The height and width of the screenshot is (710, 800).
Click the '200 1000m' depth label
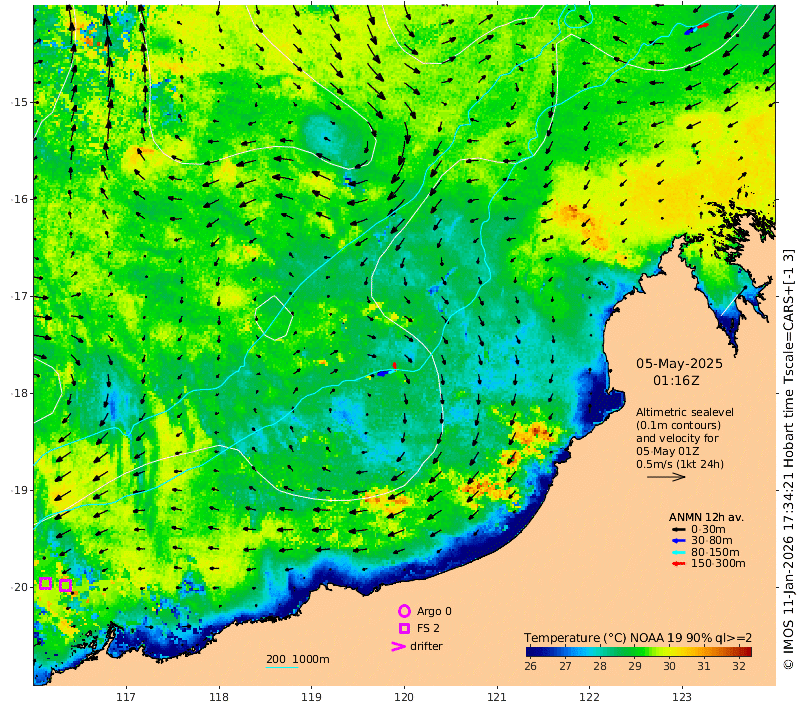297,659
